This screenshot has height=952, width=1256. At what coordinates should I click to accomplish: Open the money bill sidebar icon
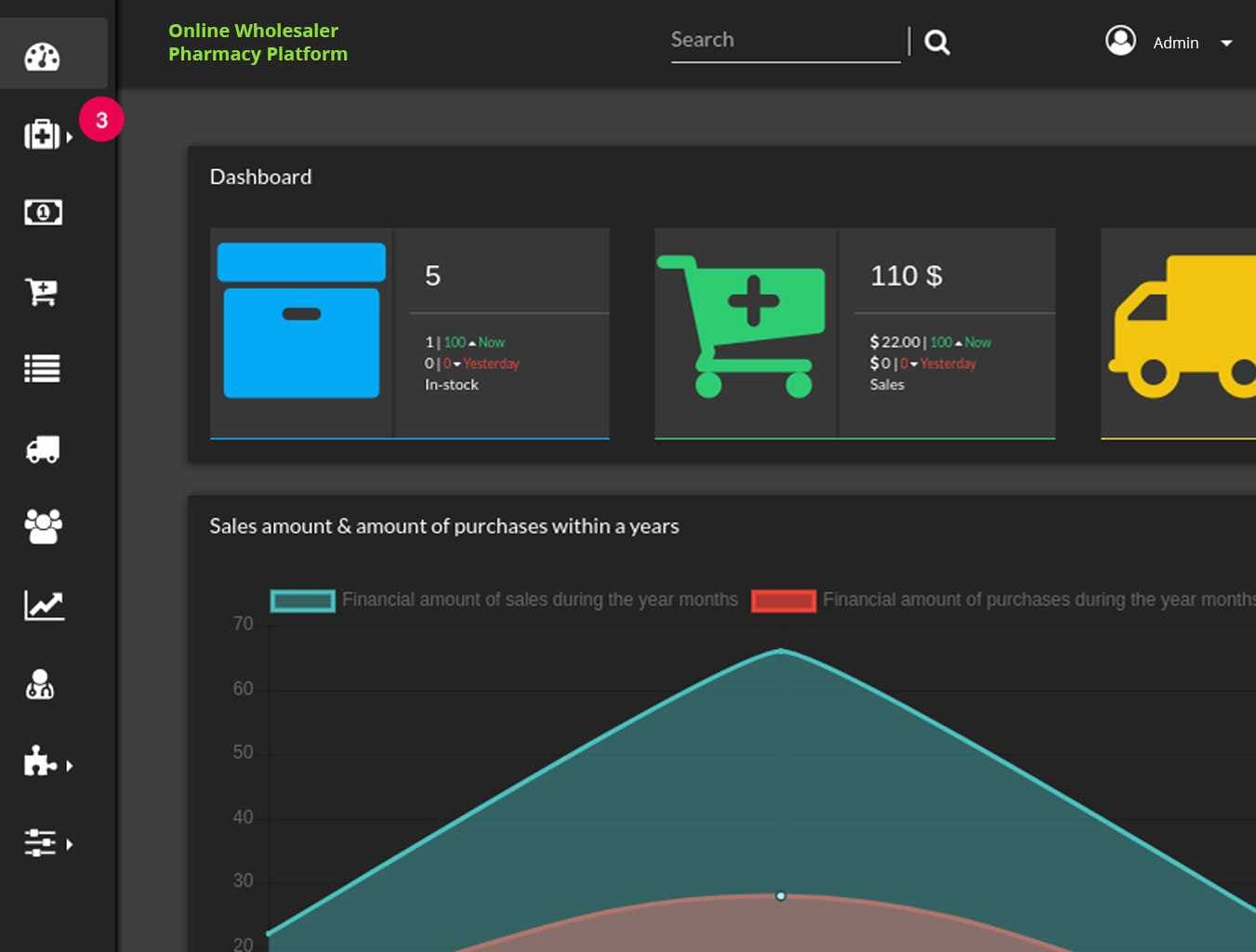43,212
